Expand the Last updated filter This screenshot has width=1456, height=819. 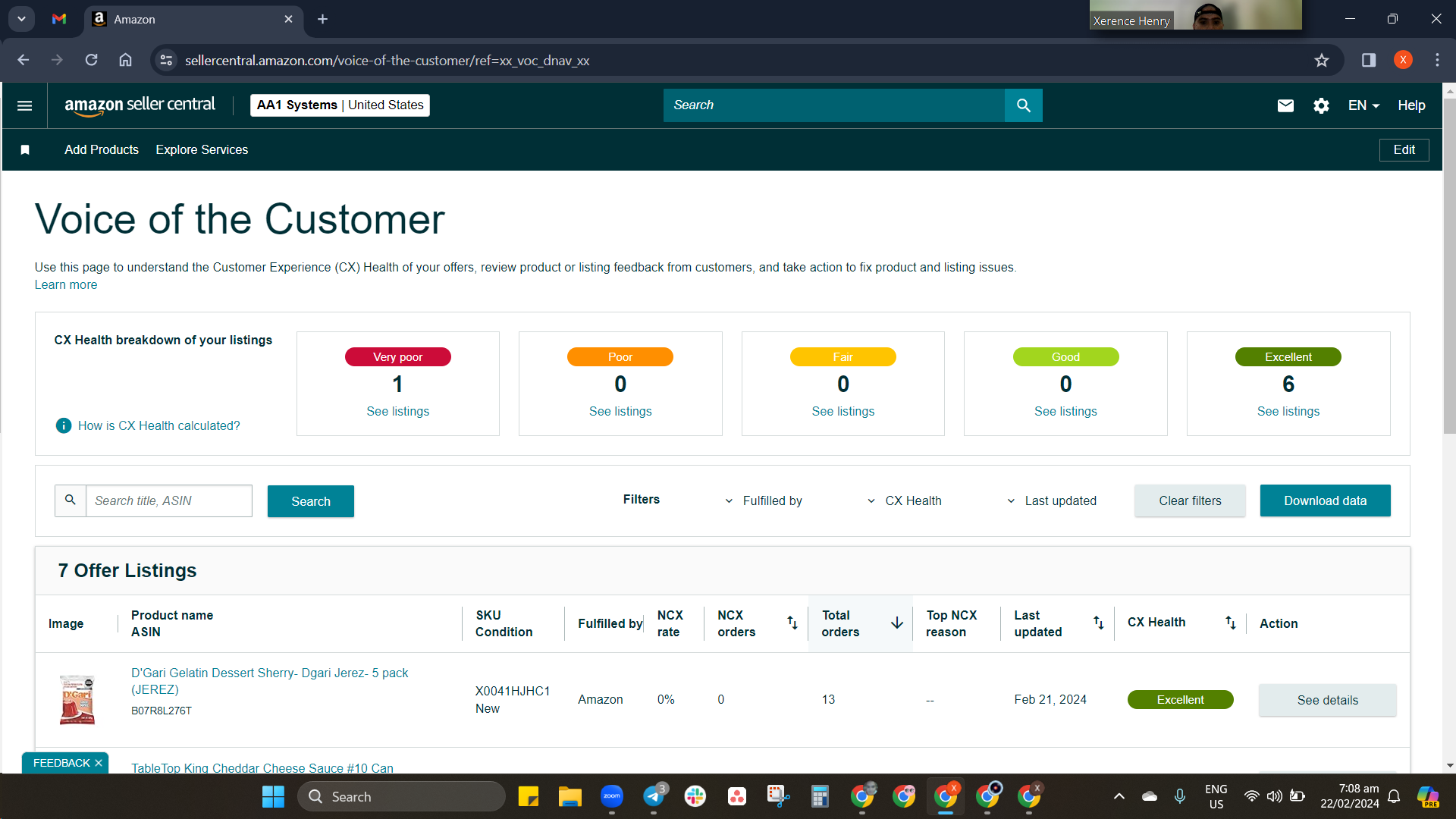tap(1051, 500)
